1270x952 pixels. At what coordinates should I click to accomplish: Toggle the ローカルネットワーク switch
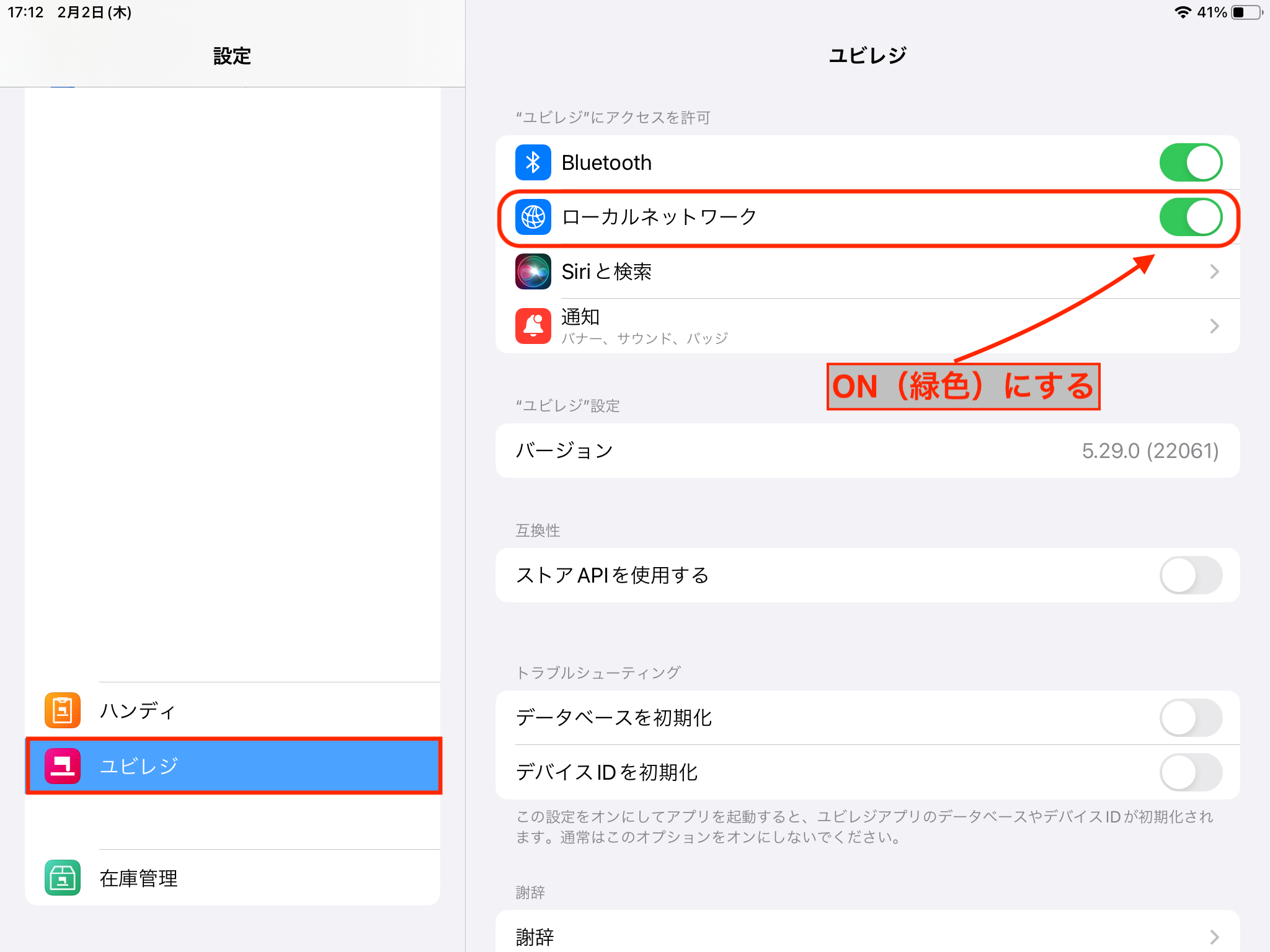pyautogui.click(x=1191, y=217)
